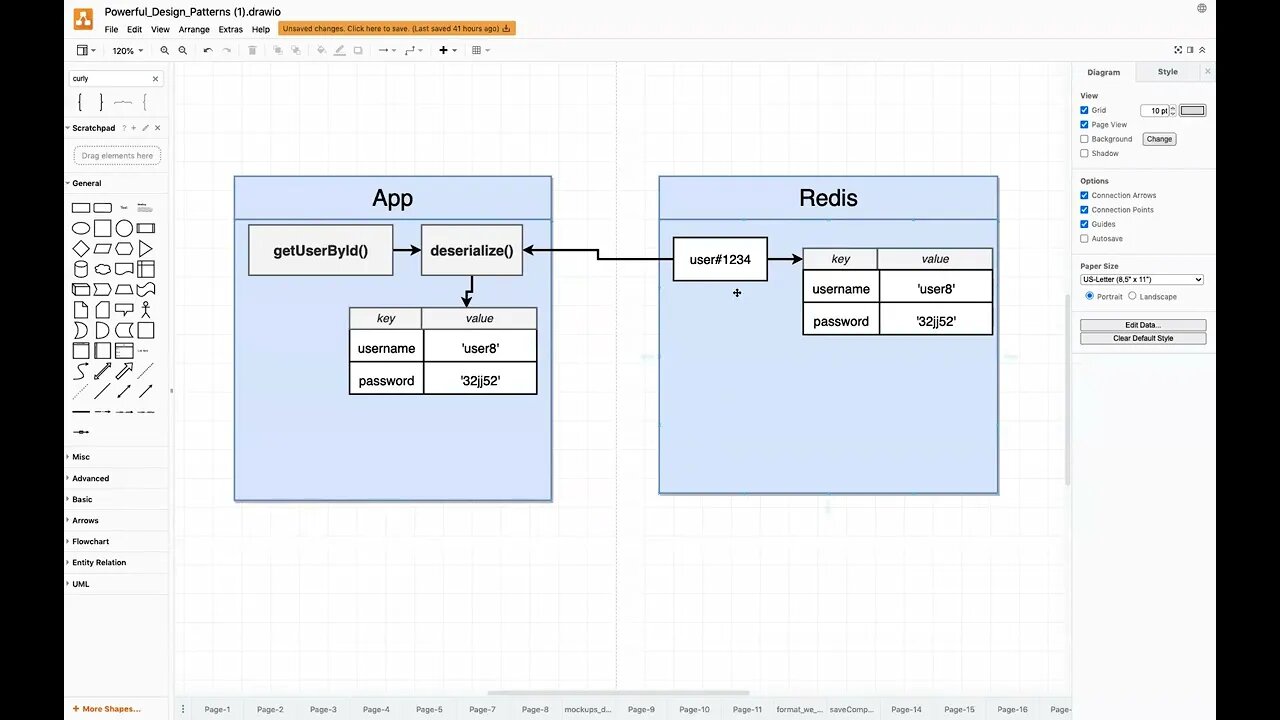The width and height of the screenshot is (1280, 720).
Task: Click the Scratchpad help question icon
Action: [x=124, y=128]
